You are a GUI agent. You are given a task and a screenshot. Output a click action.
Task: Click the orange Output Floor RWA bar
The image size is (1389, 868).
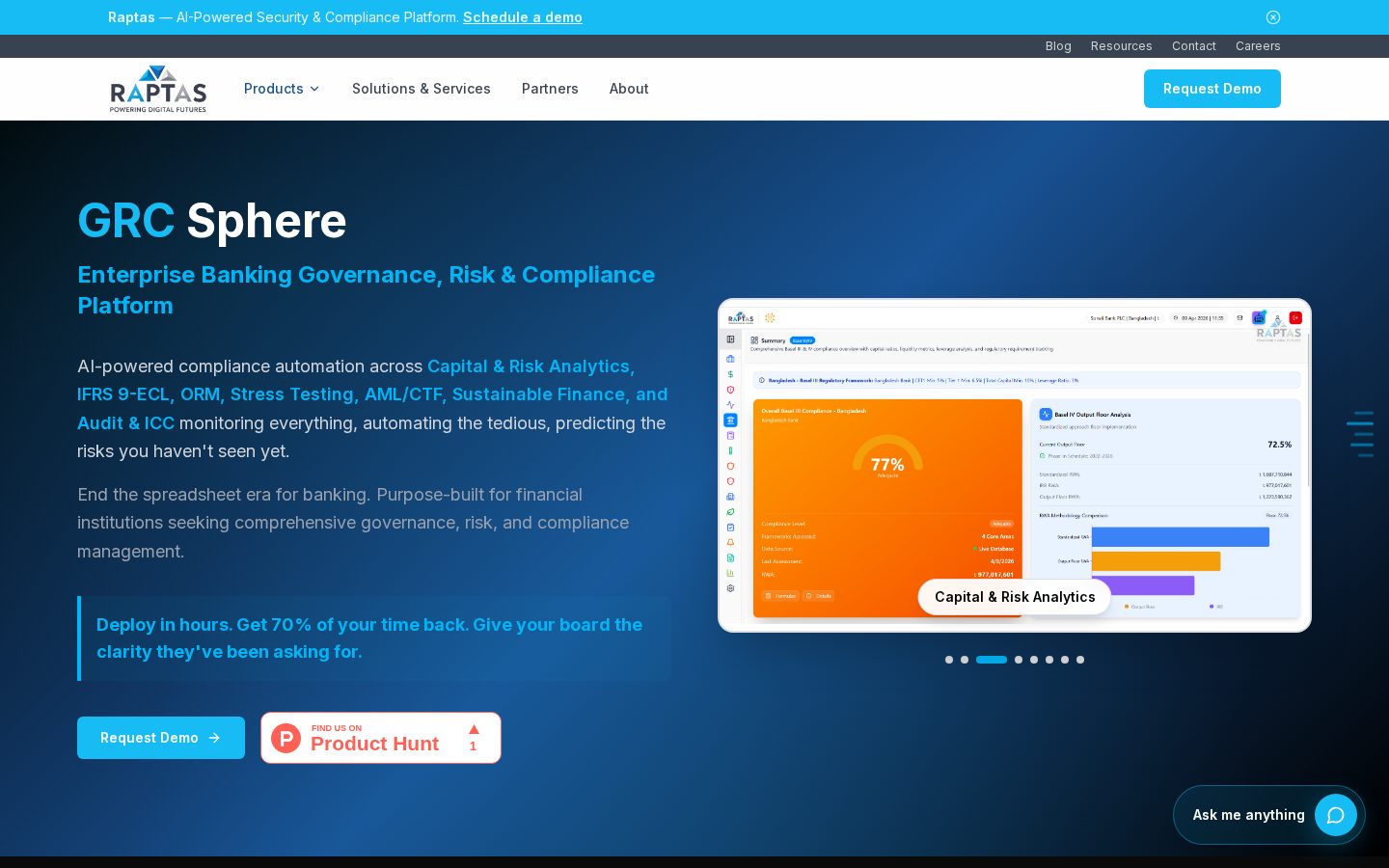1156,561
